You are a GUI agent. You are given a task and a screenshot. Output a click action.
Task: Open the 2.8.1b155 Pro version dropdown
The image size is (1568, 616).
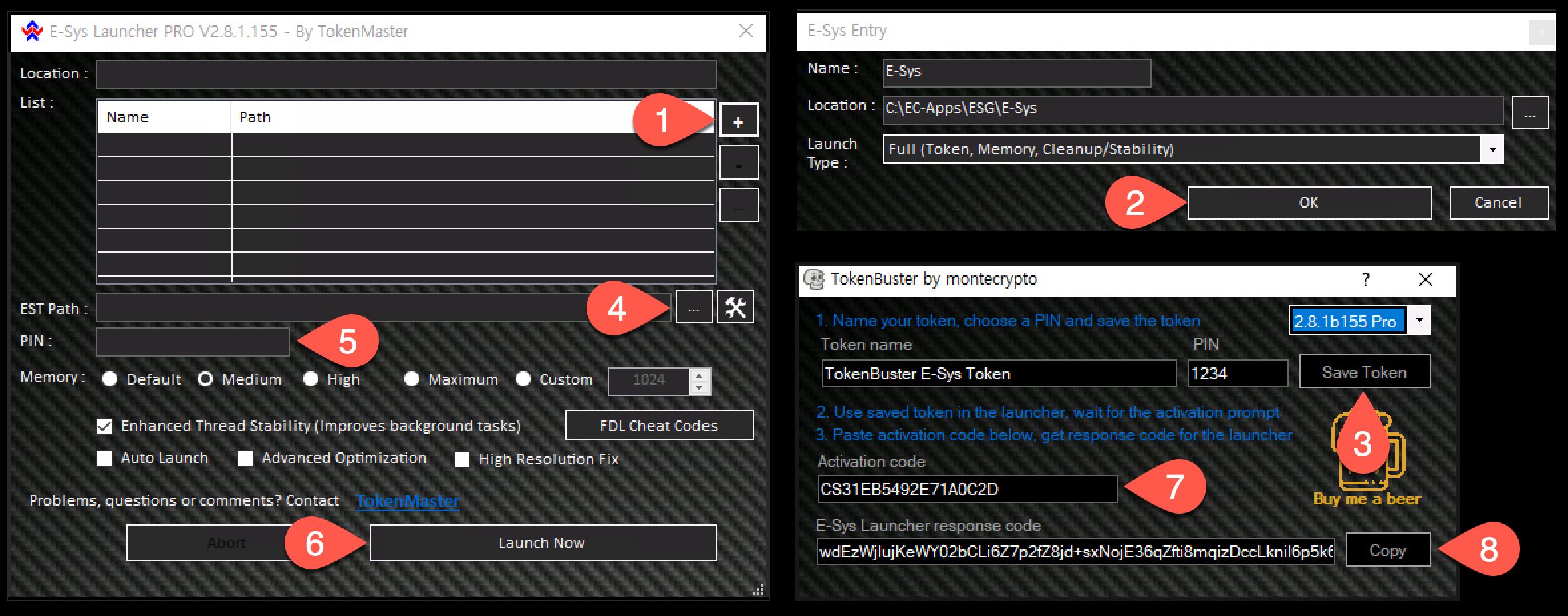(1419, 321)
